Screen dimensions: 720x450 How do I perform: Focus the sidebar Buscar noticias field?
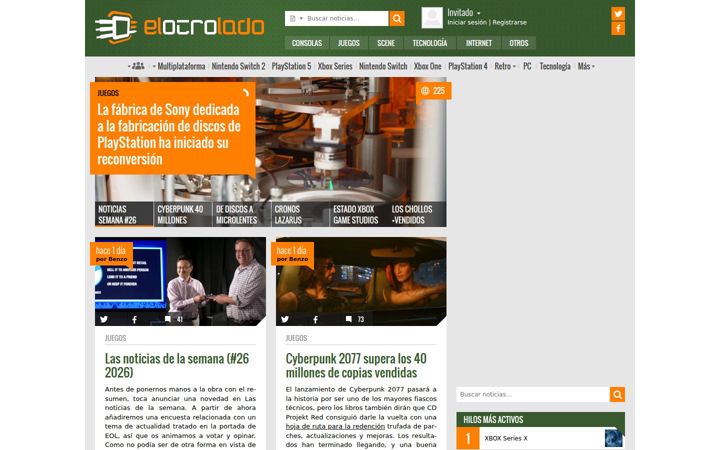[533, 394]
